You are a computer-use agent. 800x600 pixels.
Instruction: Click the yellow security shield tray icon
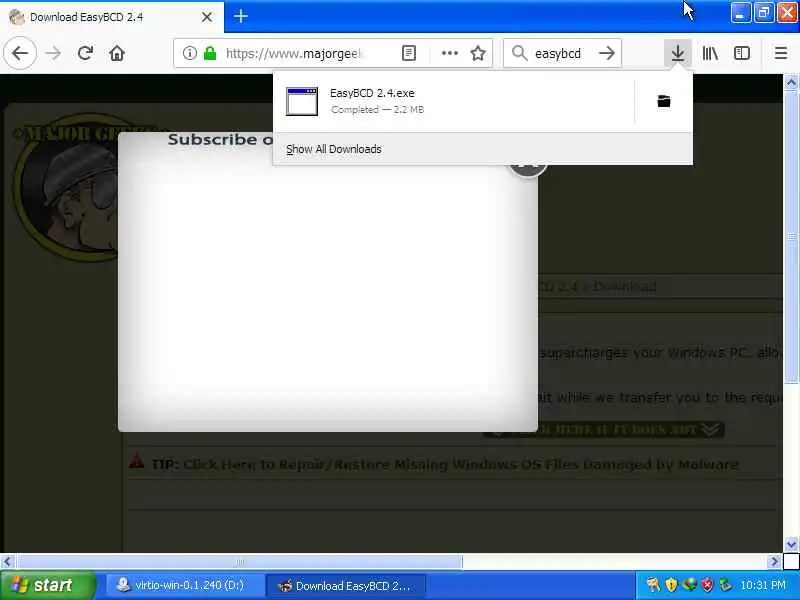click(x=671, y=585)
